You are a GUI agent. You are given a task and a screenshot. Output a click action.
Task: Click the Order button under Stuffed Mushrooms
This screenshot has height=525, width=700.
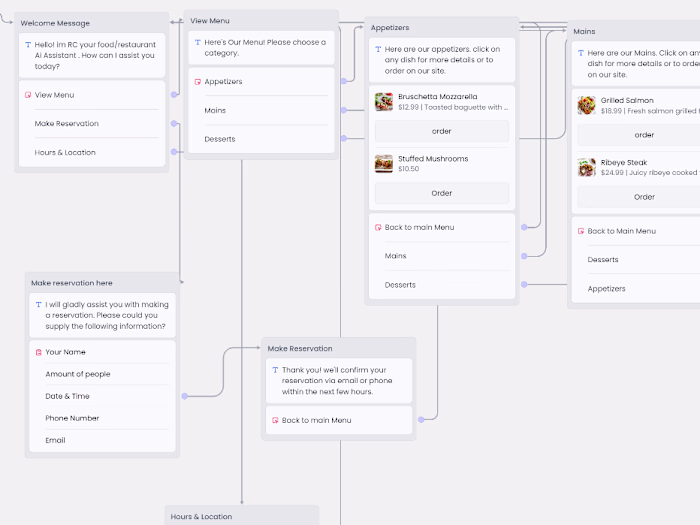(442, 193)
